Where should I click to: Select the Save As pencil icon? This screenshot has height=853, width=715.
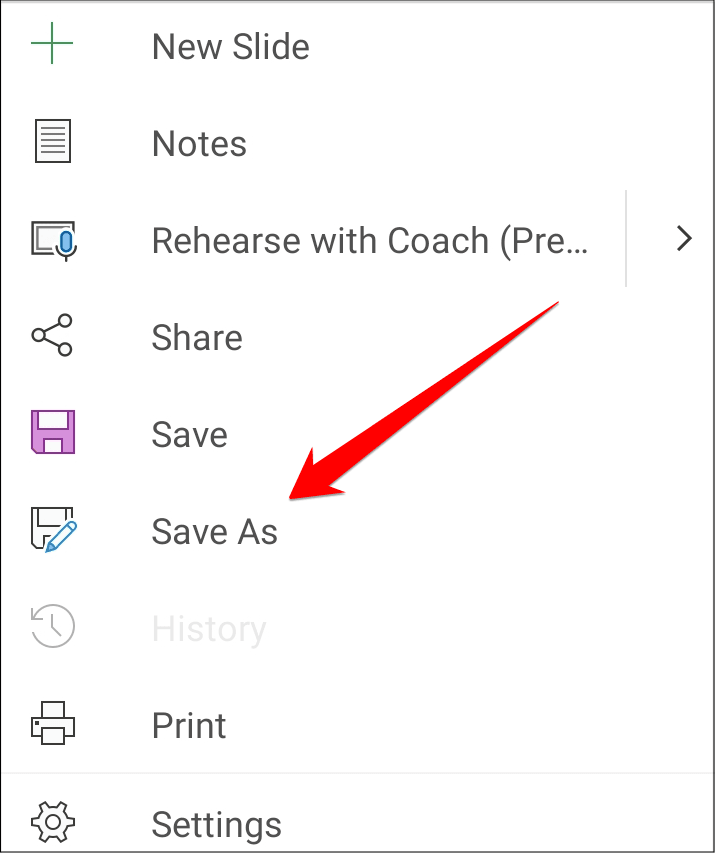click(x=52, y=530)
